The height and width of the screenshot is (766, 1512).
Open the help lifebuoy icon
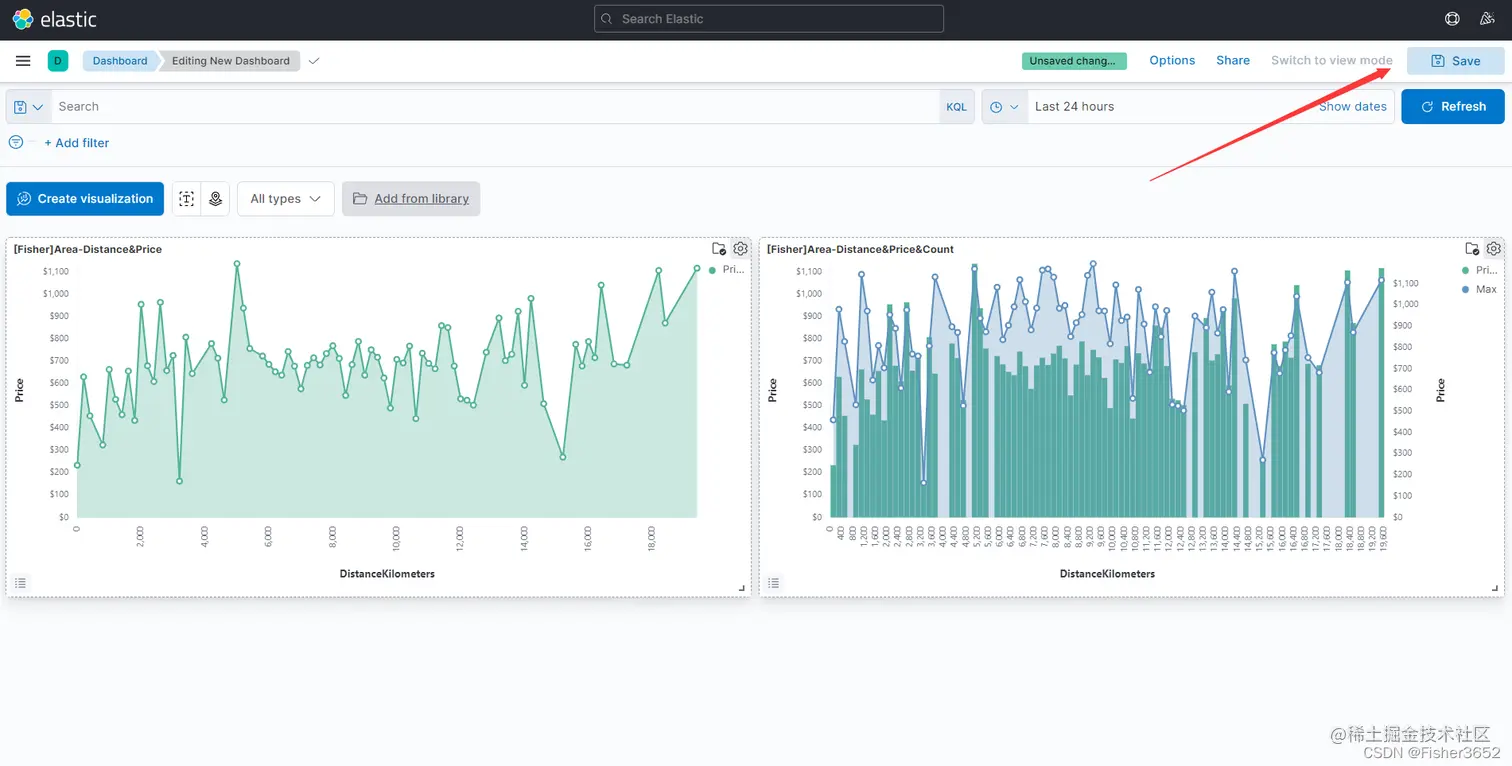click(1452, 19)
